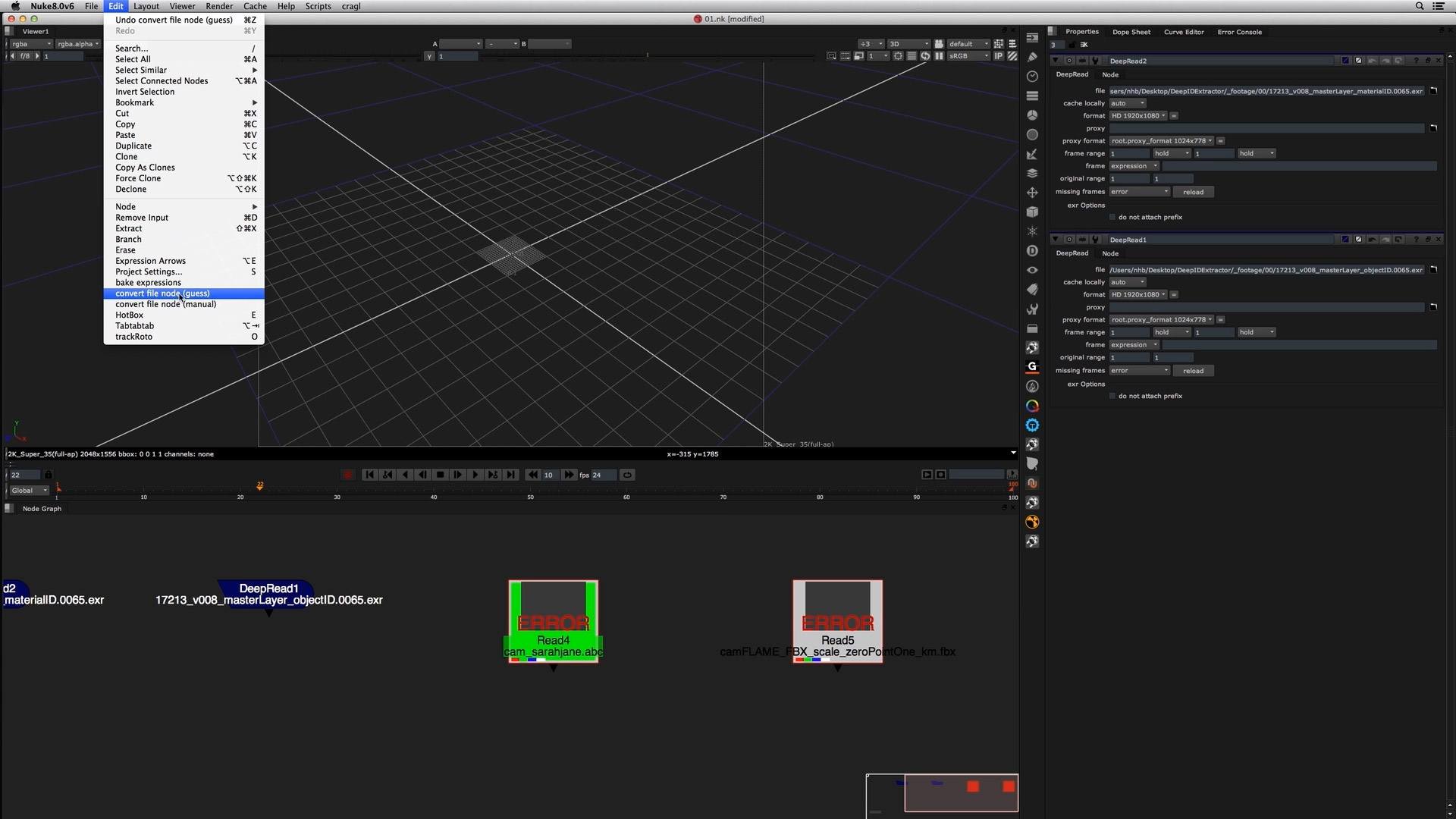
Task: Toggle the loop mode button beside fps
Action: [627, 475]
